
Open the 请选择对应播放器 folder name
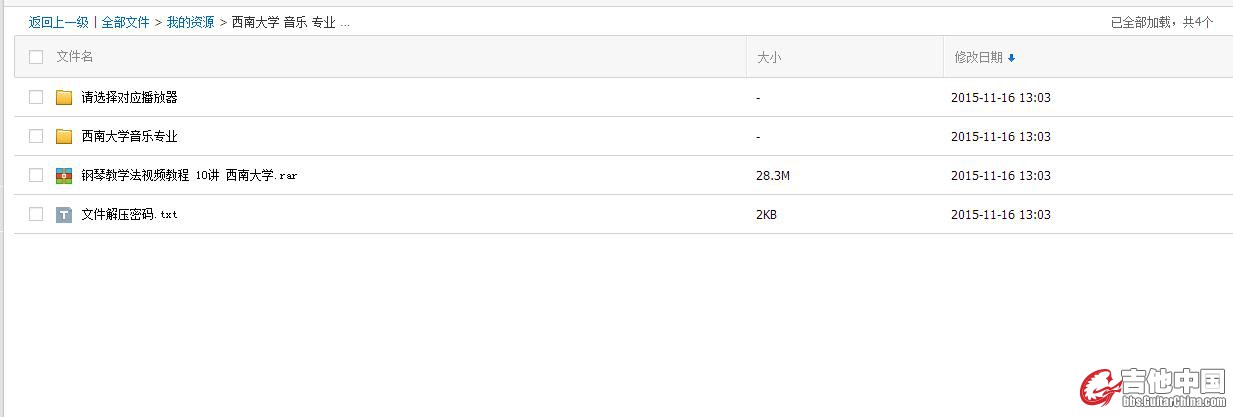point(129,97)
